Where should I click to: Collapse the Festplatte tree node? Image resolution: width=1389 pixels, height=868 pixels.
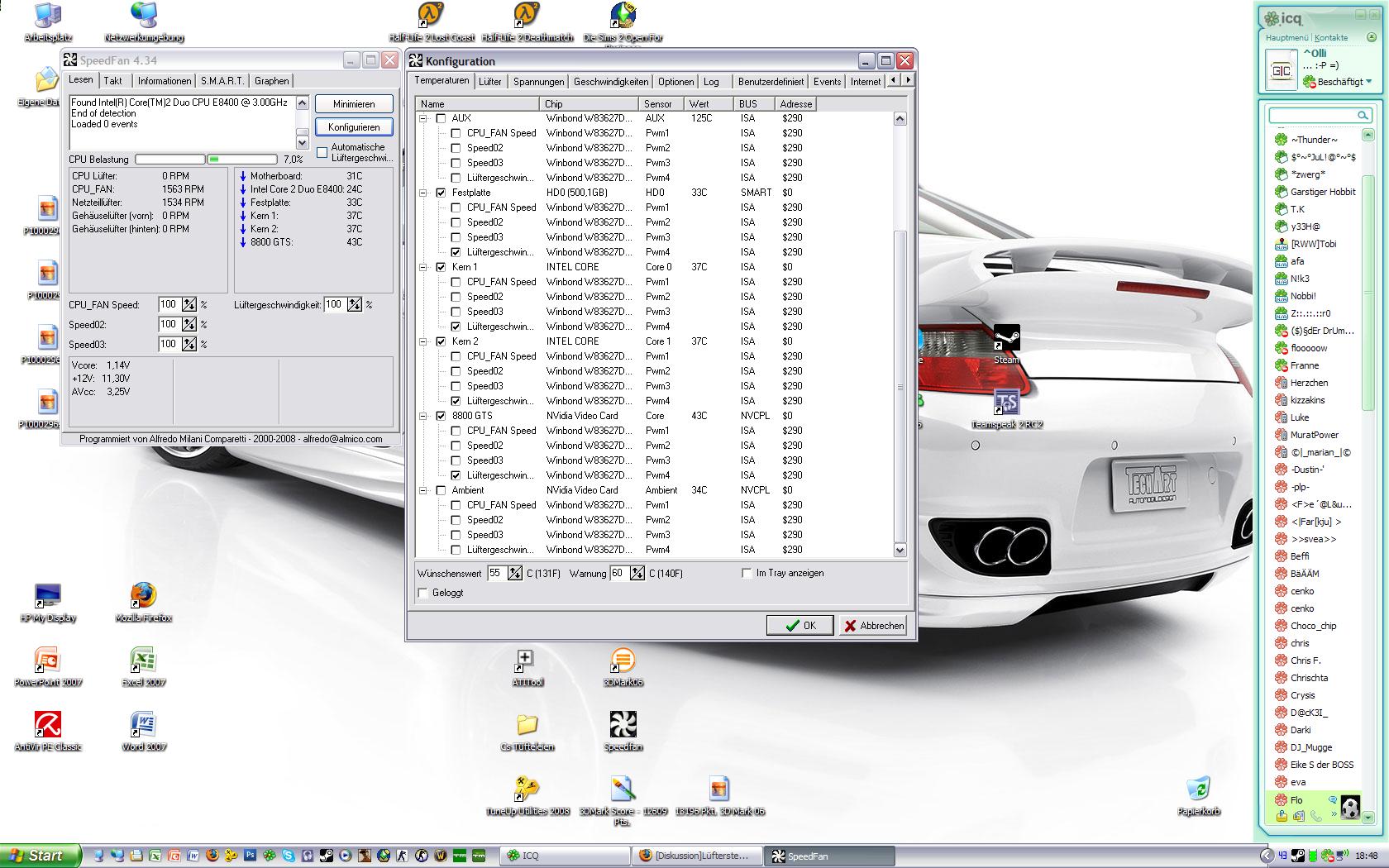[423, 193]
